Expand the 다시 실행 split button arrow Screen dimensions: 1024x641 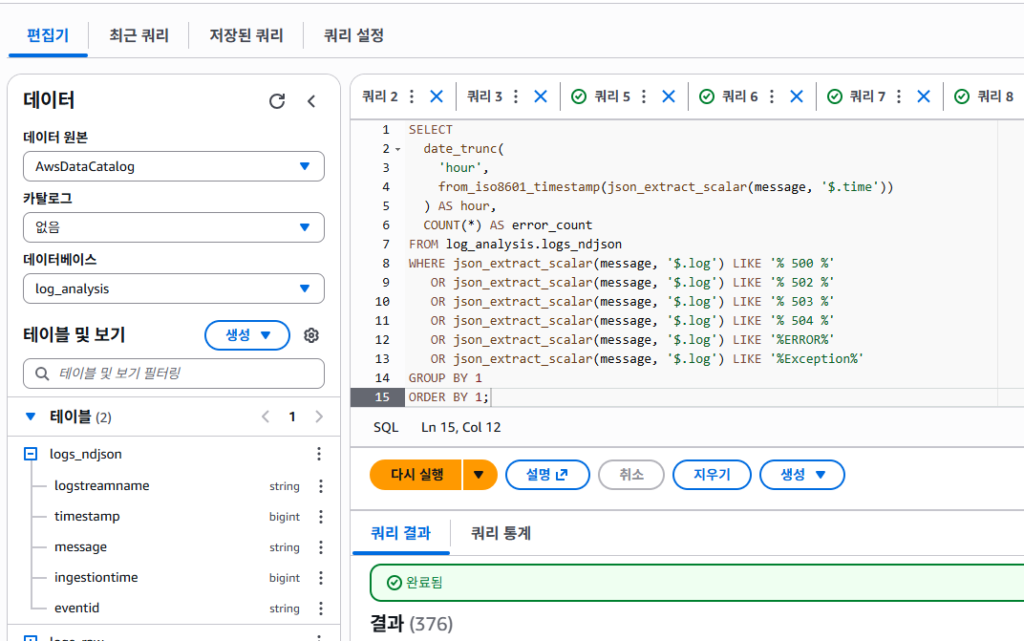480,474
